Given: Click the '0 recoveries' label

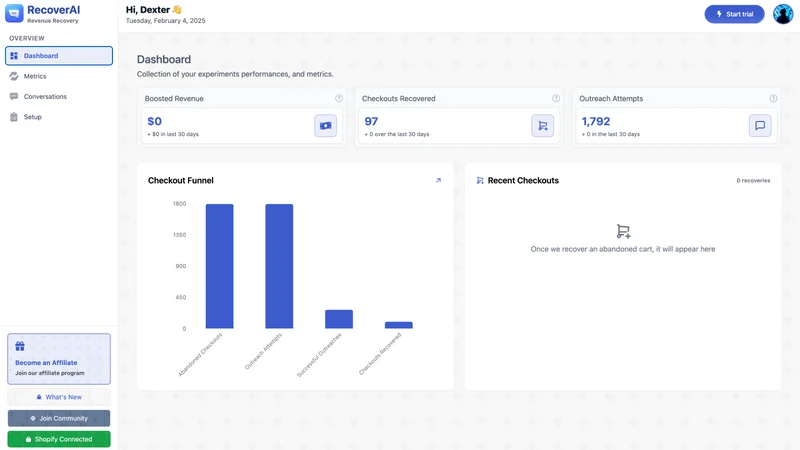Looking at the screenshot, I should click(x=753, y=181).
